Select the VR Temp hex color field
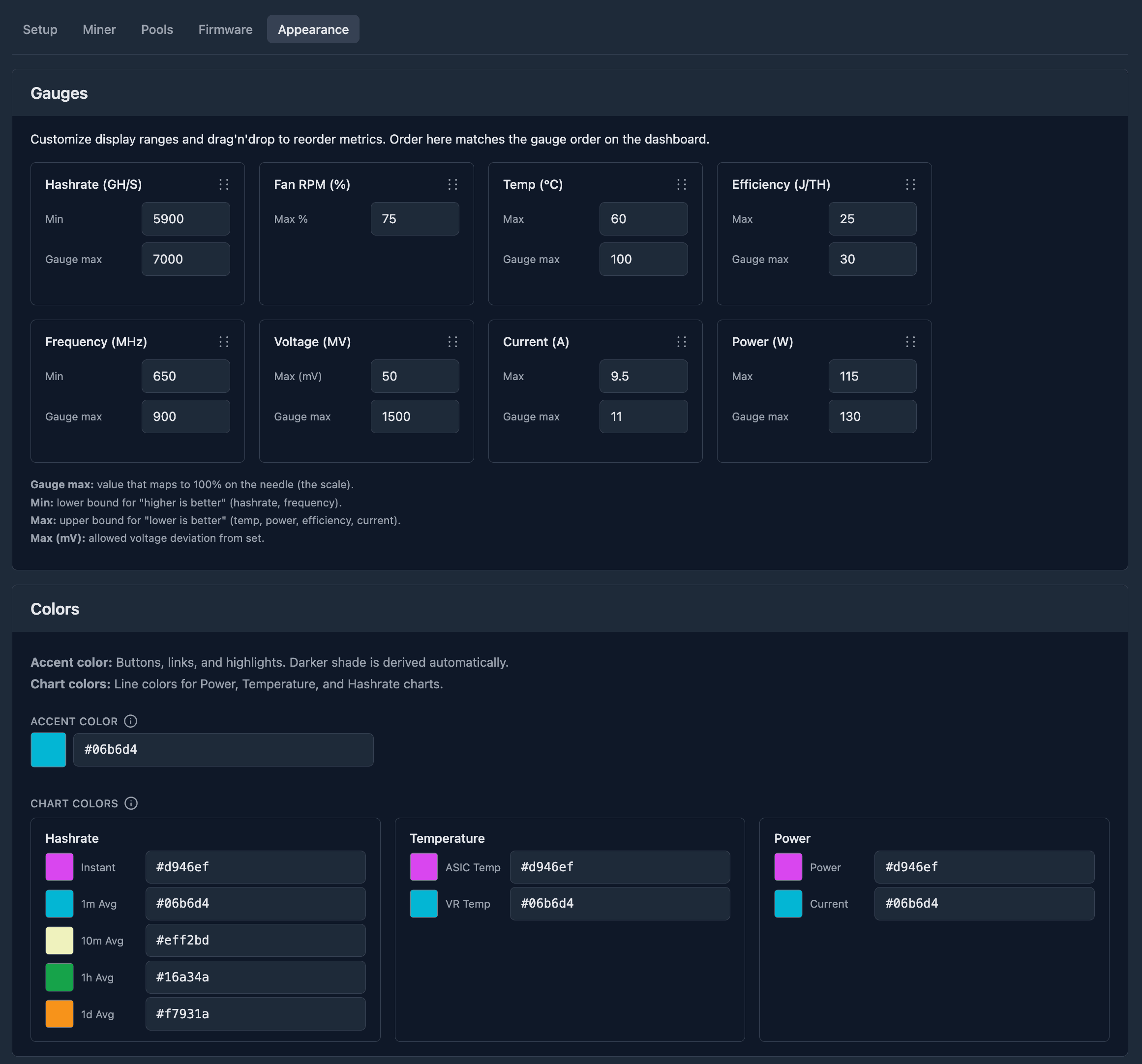Viewport: 1142px width, 1064px height. [619, 903]
